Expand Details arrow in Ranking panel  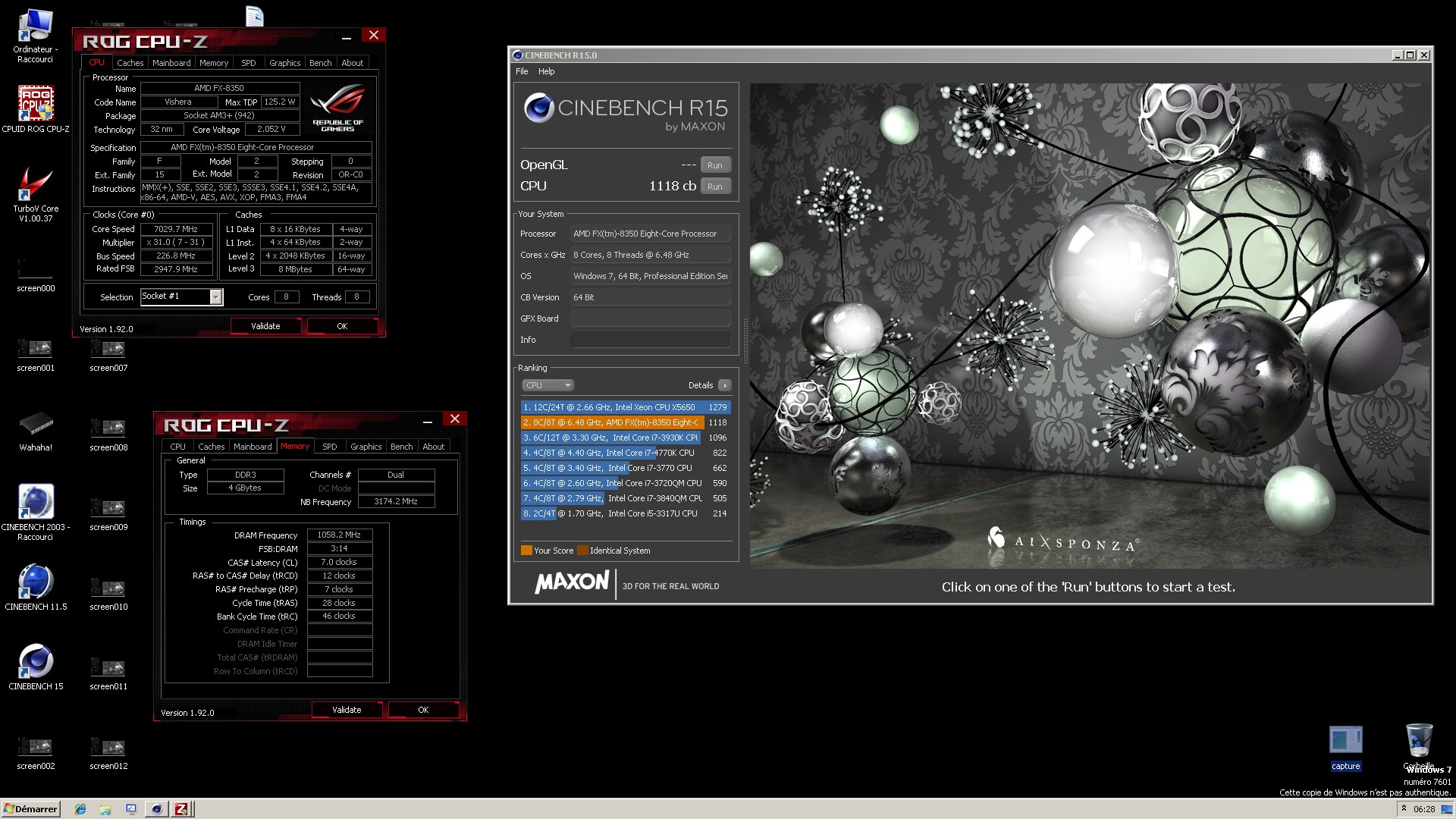click(x=724, y=385)
